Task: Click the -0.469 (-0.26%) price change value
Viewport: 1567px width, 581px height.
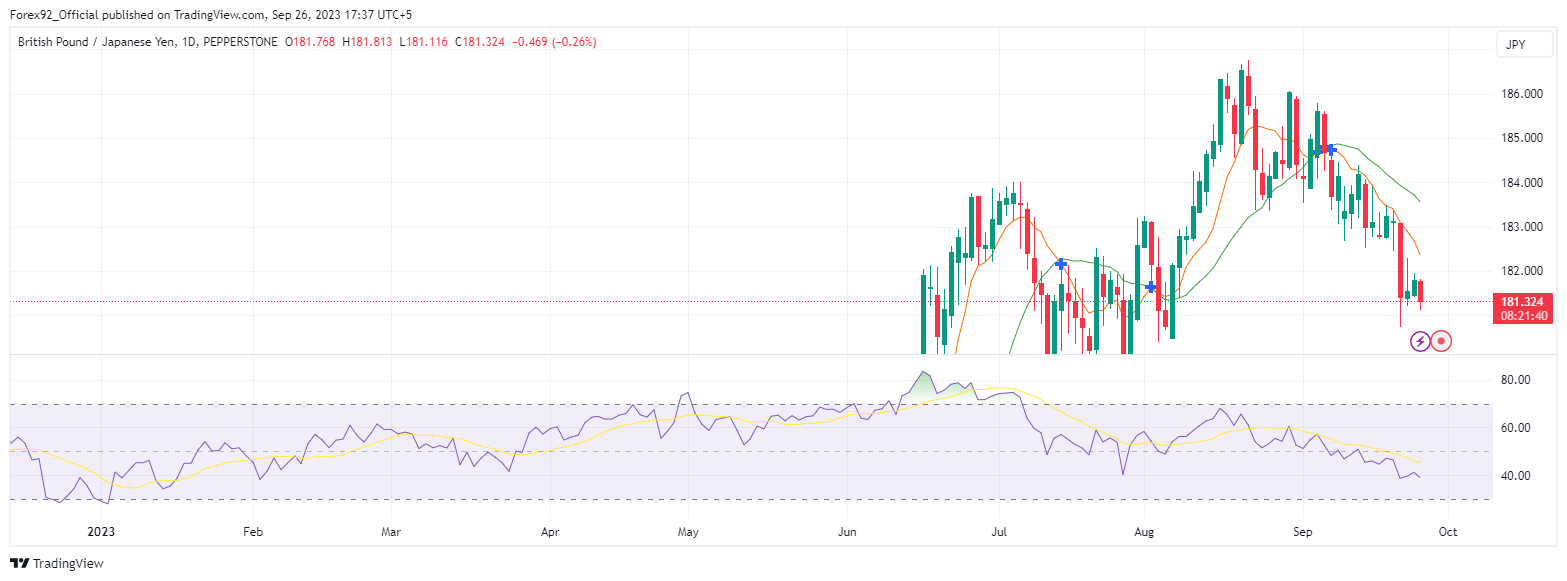Action: 553,42
